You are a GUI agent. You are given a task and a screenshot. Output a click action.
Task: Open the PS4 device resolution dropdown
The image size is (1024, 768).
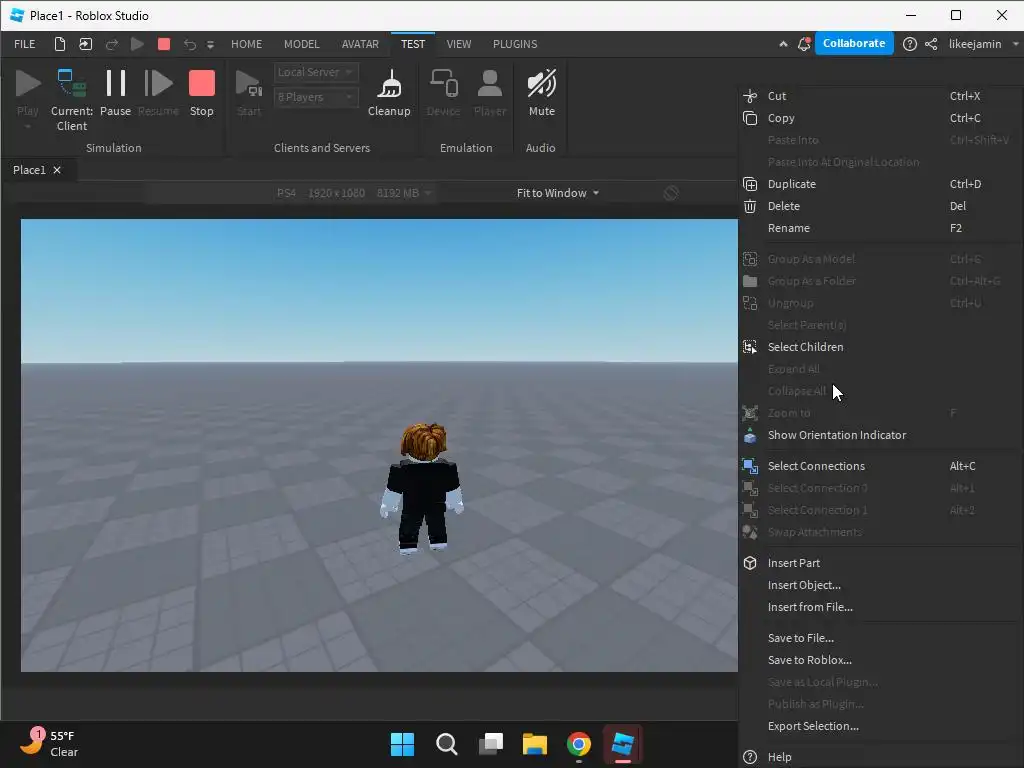pyautogui.click(x=353, y=193)
